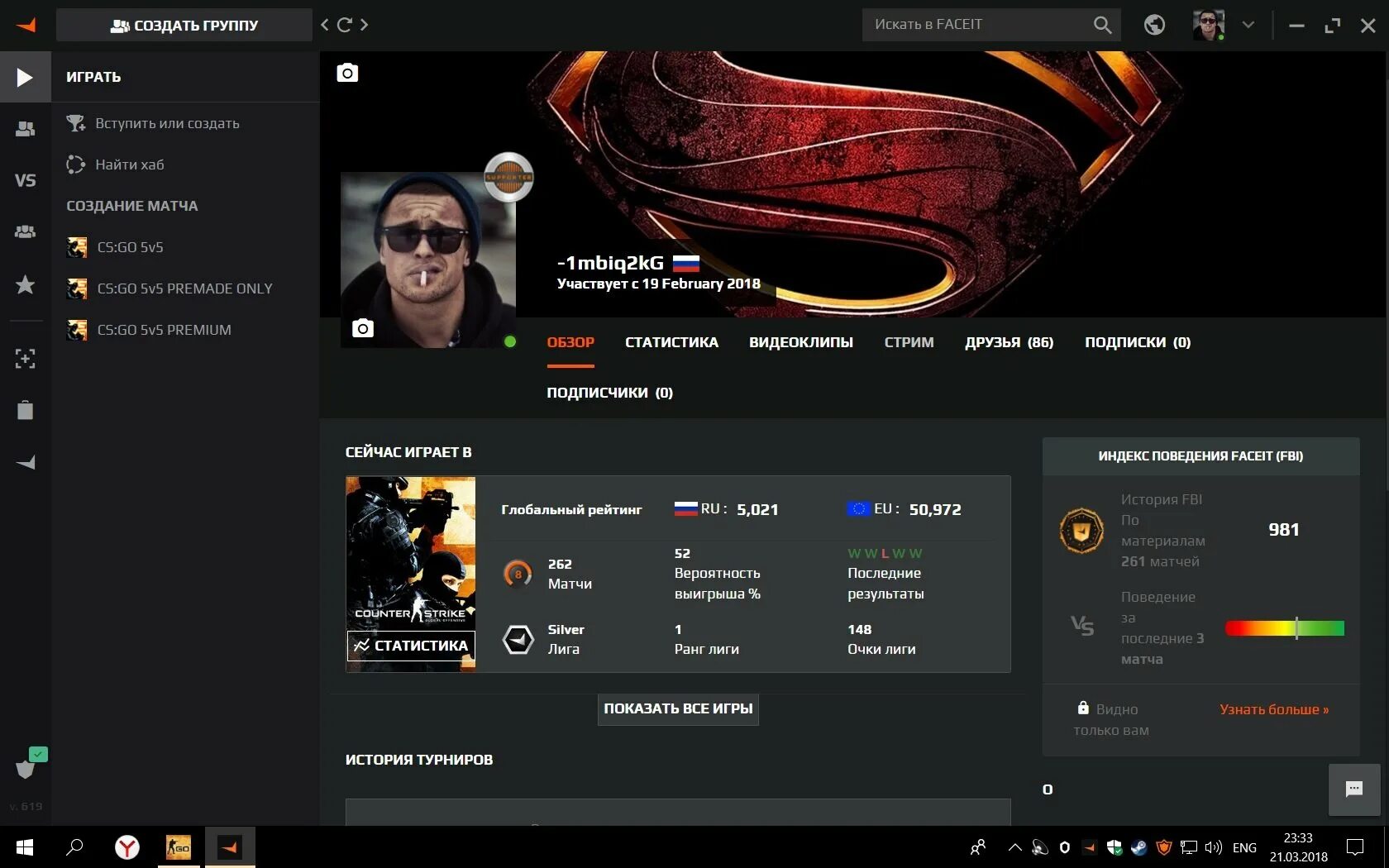Open the chat bubble button
This screenshot has width=1389, height=868.
(x=1354, y=789)
